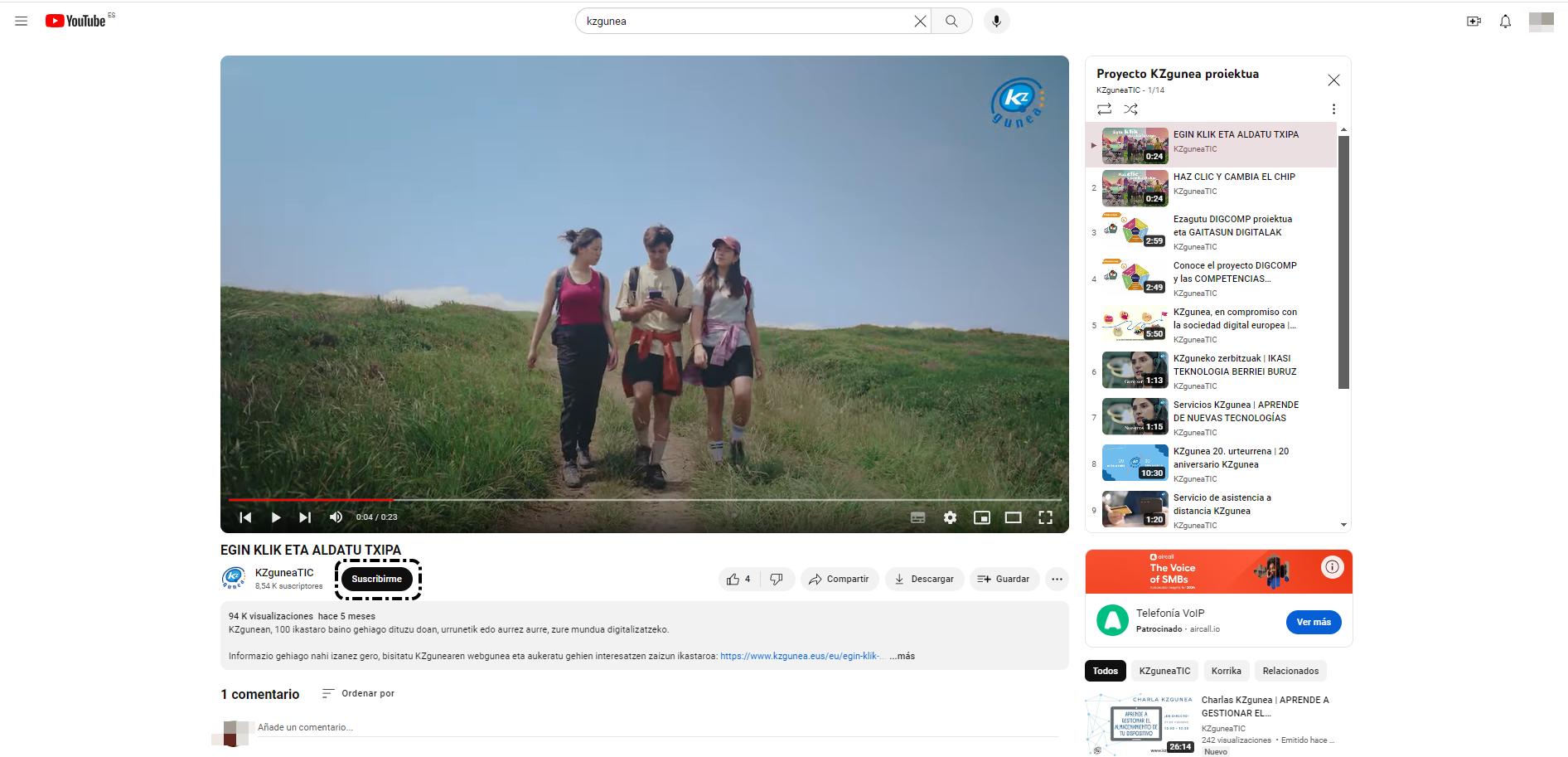Open the create video icon

click(1474, 22)
